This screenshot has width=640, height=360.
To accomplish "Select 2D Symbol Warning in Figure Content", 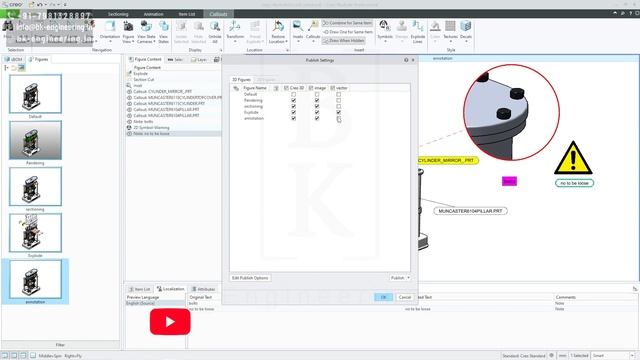I will tap(151, 128).
